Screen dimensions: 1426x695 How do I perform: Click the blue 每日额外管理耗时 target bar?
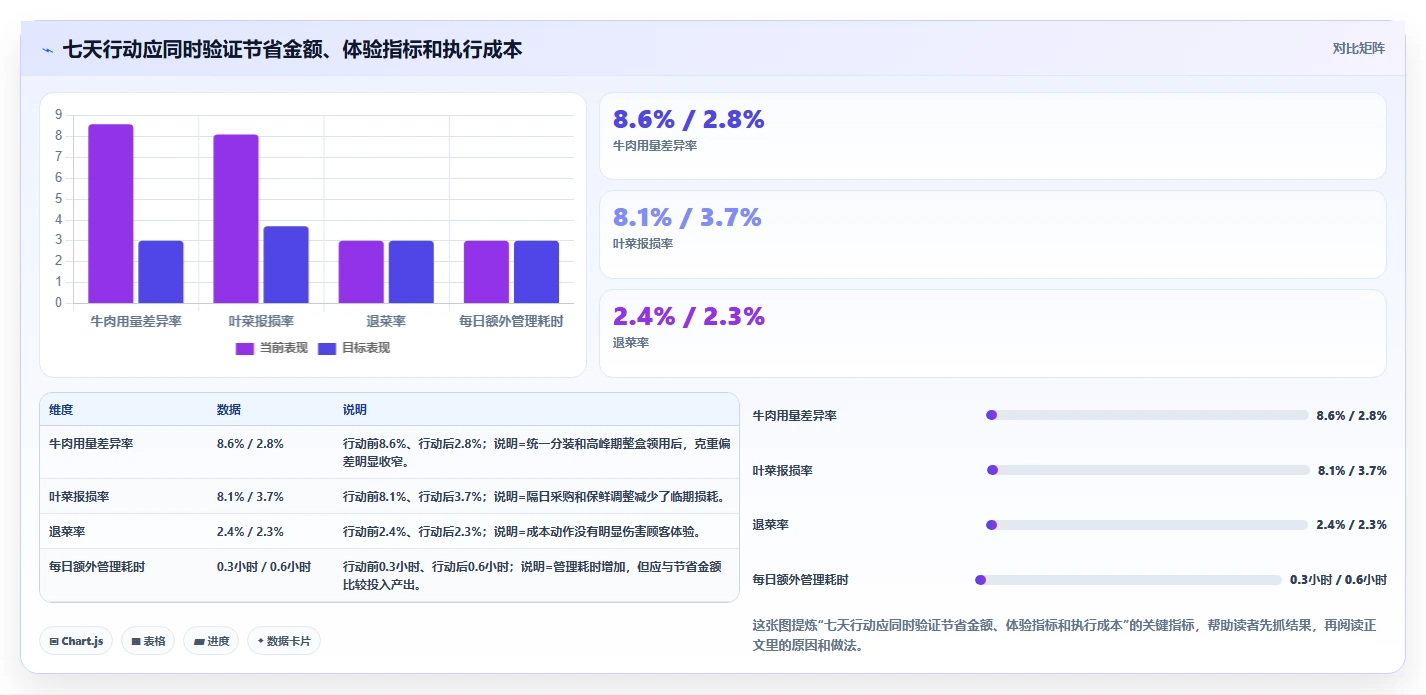tap(536, 272)
